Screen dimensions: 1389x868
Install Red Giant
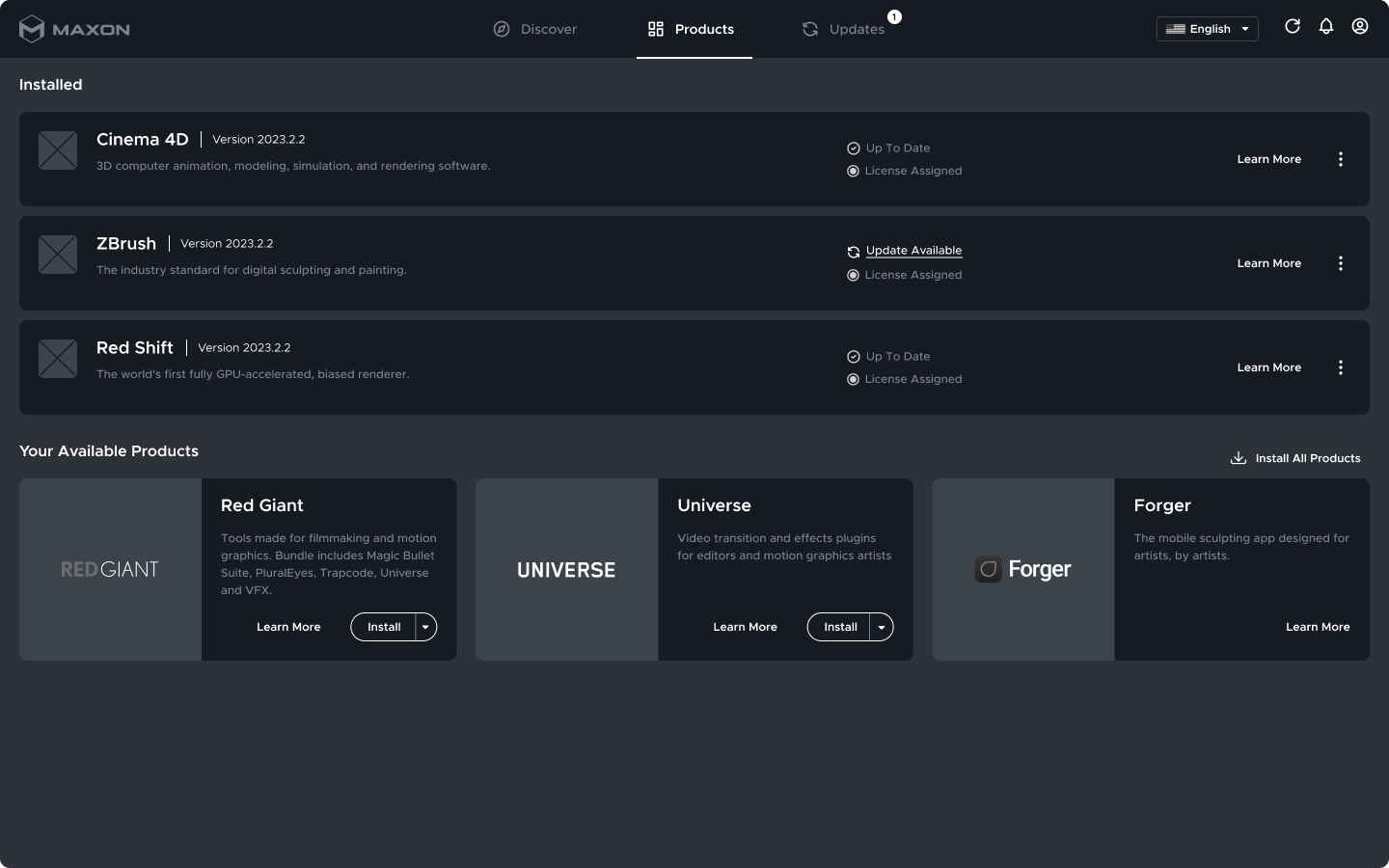click(384, 627)
